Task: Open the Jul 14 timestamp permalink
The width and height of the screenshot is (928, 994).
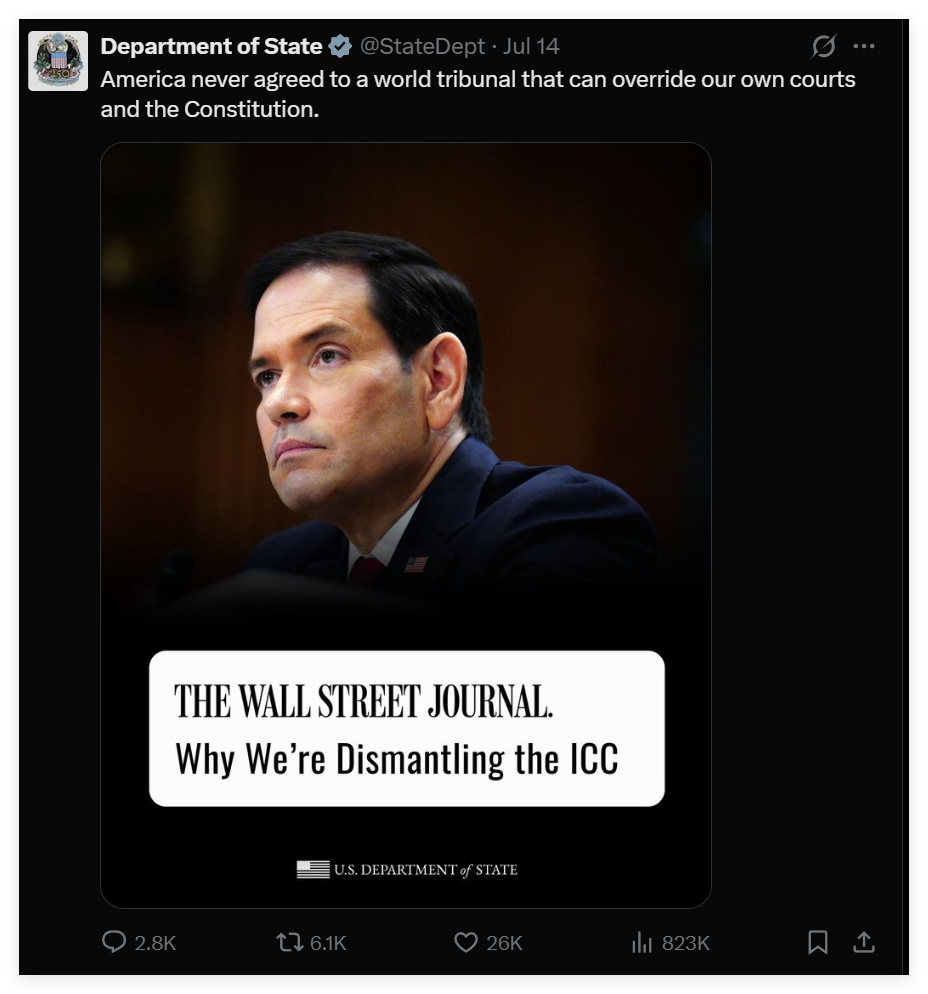Action: [531, 46]
